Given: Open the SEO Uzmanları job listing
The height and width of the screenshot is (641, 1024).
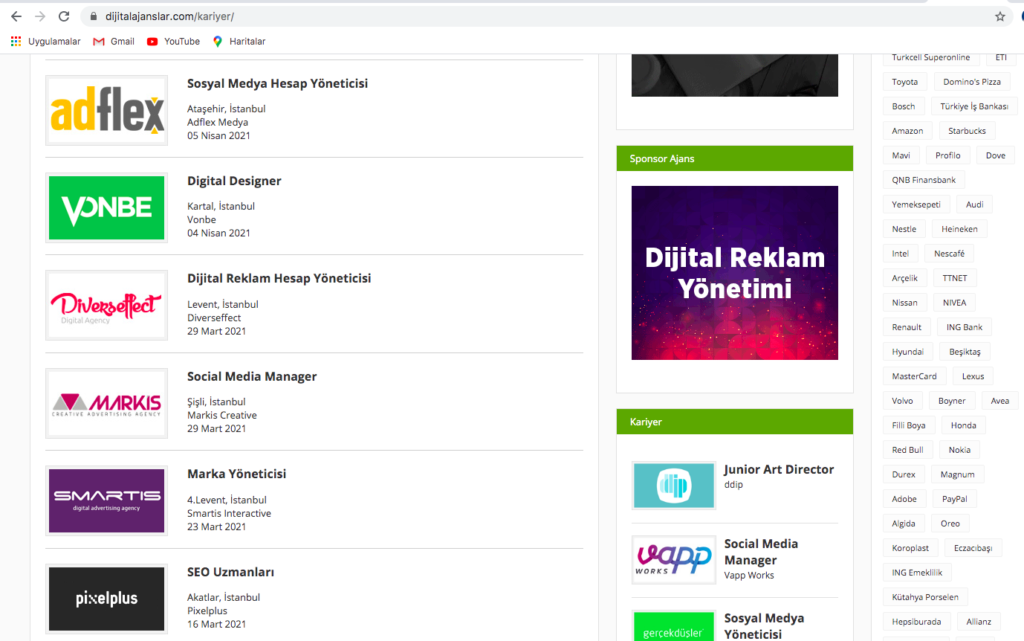Looking at the screenshot, I should [230, 572].
